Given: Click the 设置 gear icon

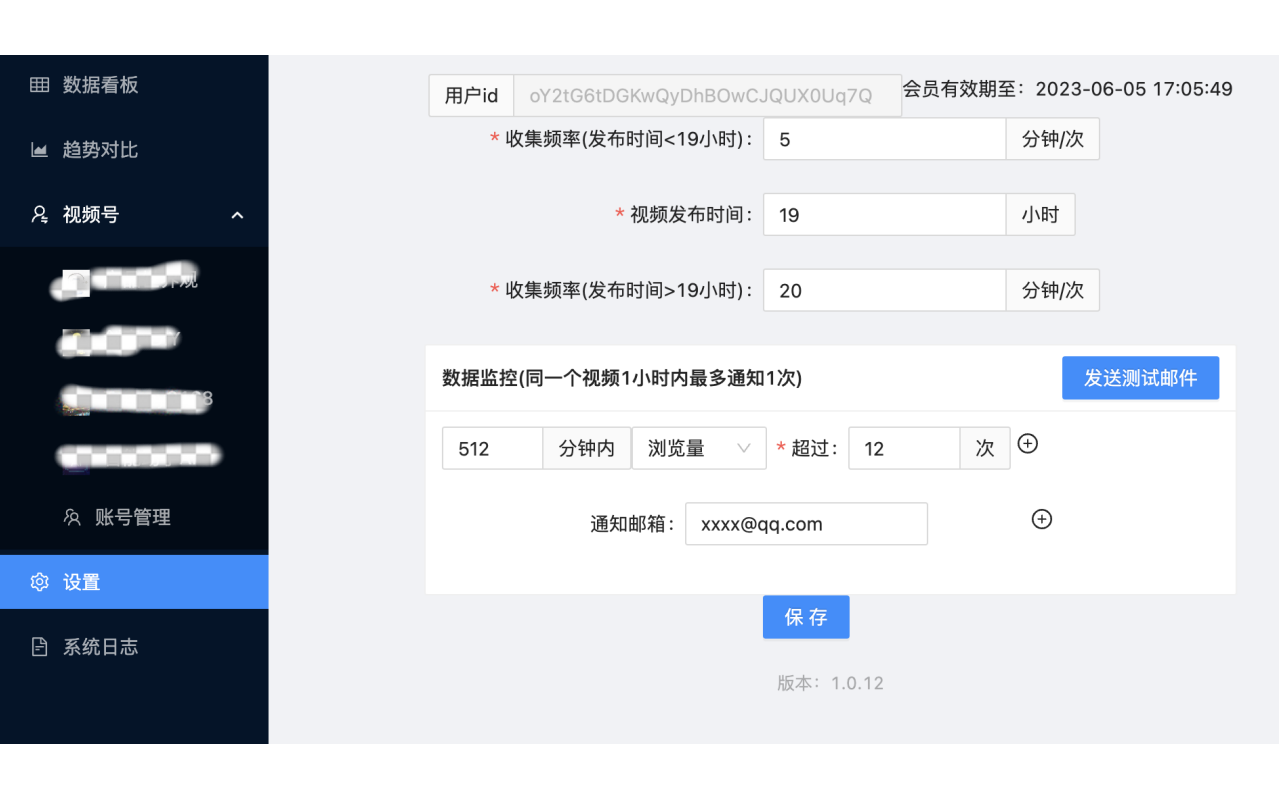Looking at the screenshot, I should click(40, 581).
